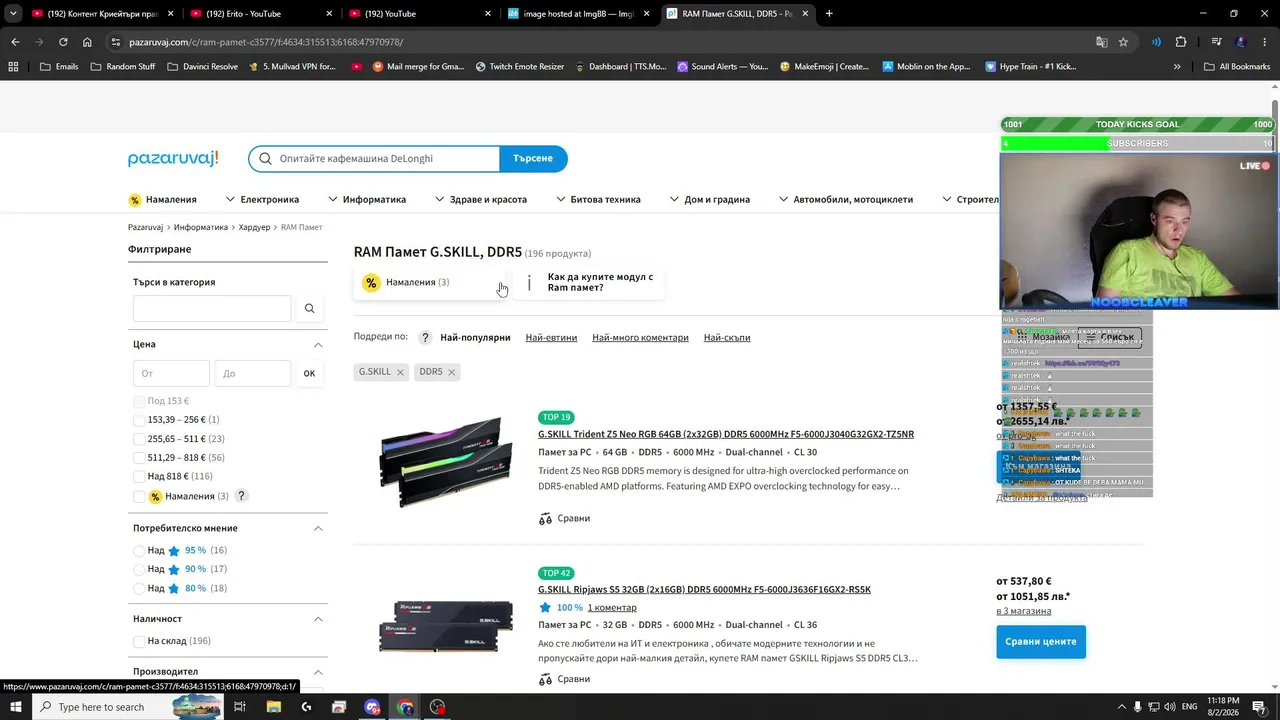The width and height of the screenshot is (1280, 720).
Task: Open the Намаления menu in navigation bar
Action: (163, 199)
